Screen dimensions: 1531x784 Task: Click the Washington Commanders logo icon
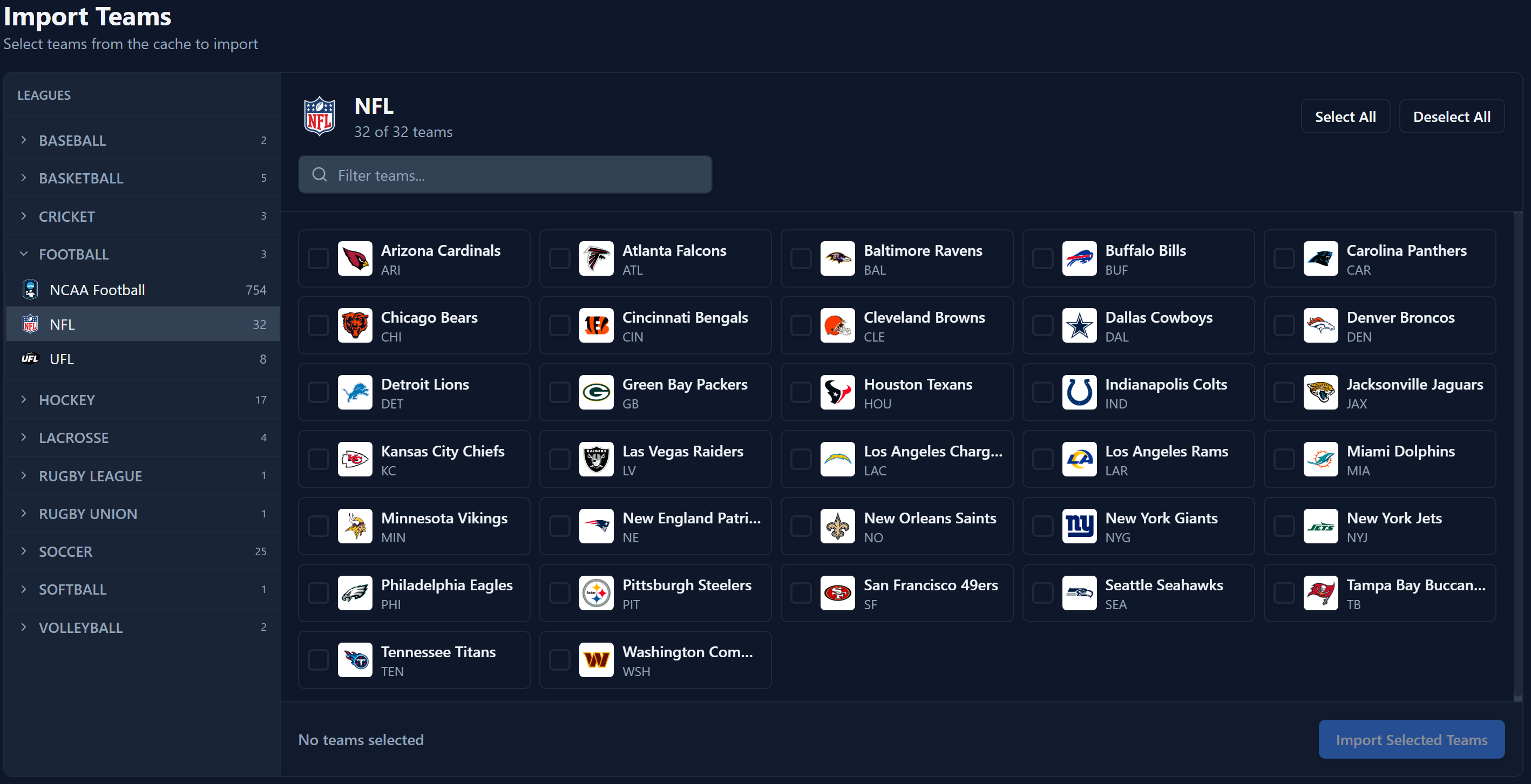[596, 660]
